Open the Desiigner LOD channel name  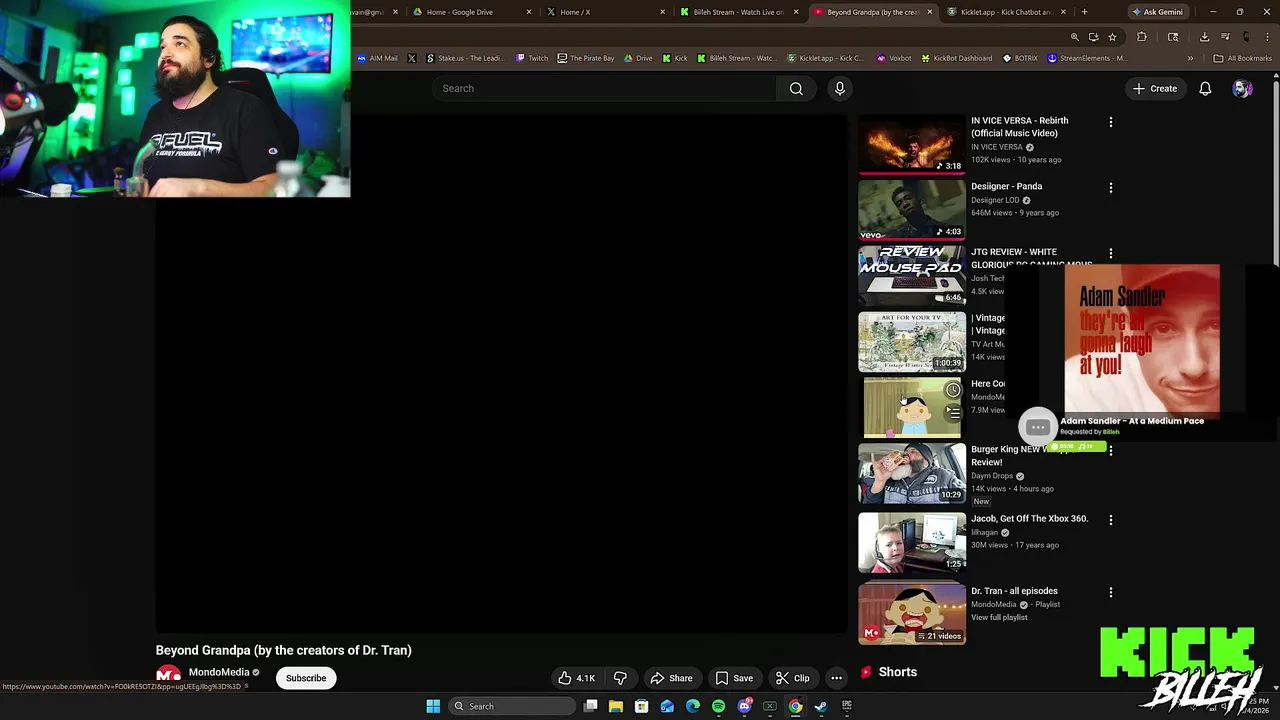tap(995, 200)
